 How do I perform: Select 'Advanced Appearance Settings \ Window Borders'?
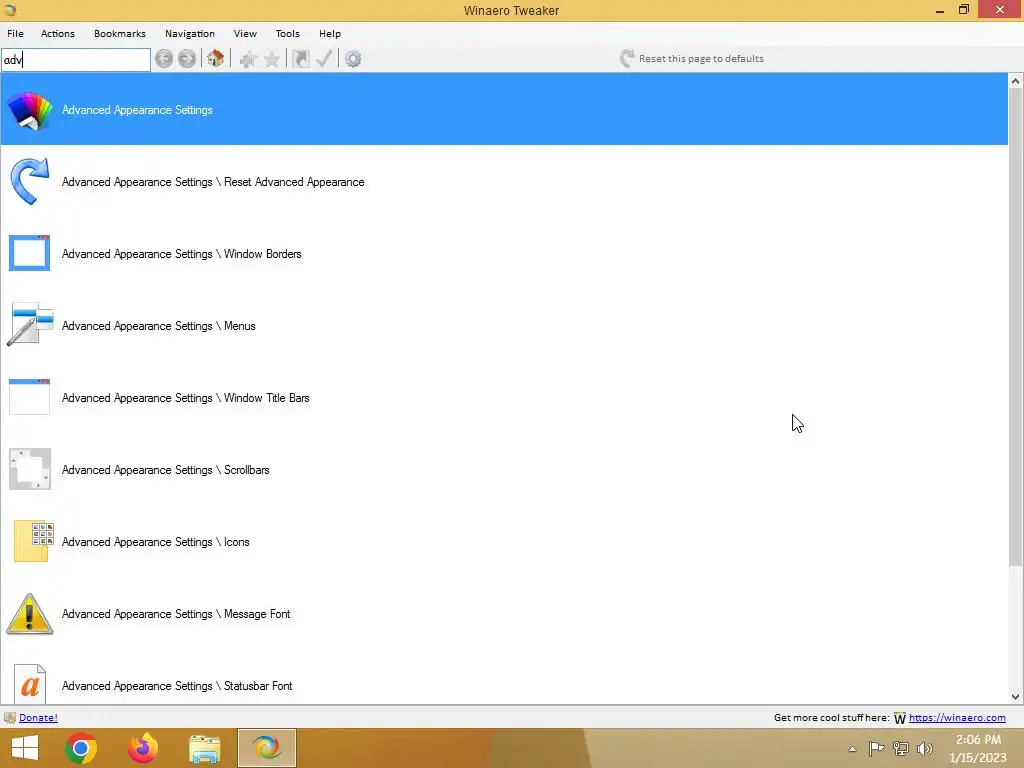[504, 253]
